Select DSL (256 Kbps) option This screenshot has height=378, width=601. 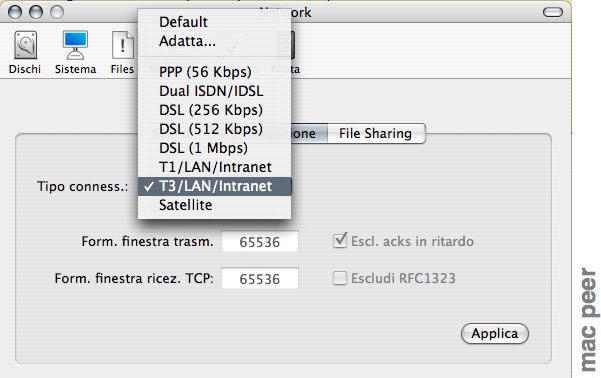coord(214,110)
